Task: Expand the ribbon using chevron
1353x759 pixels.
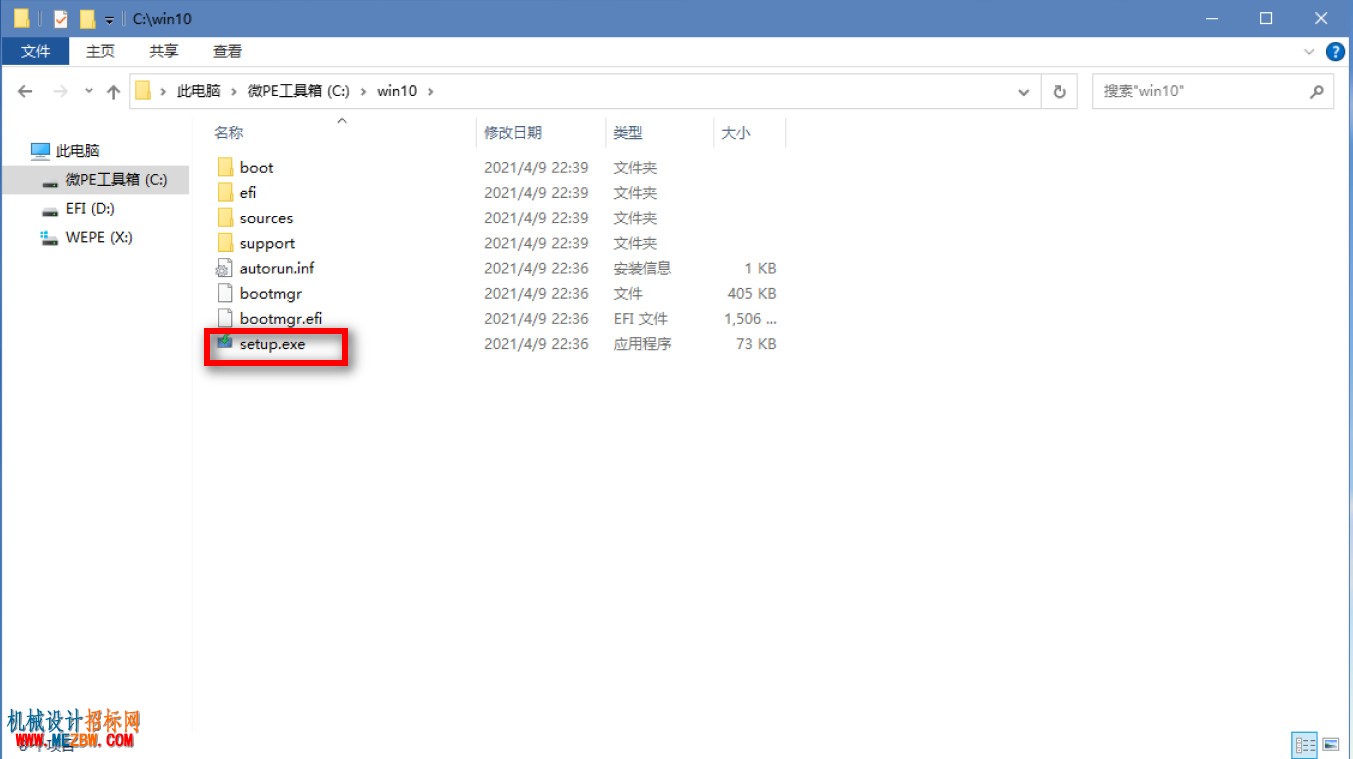Action: coord(1309,51)
